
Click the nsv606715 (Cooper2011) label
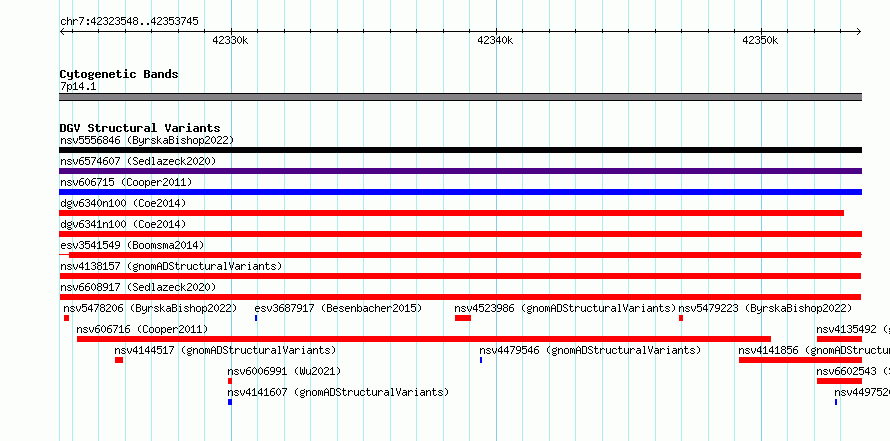click(x=126, y=182)
